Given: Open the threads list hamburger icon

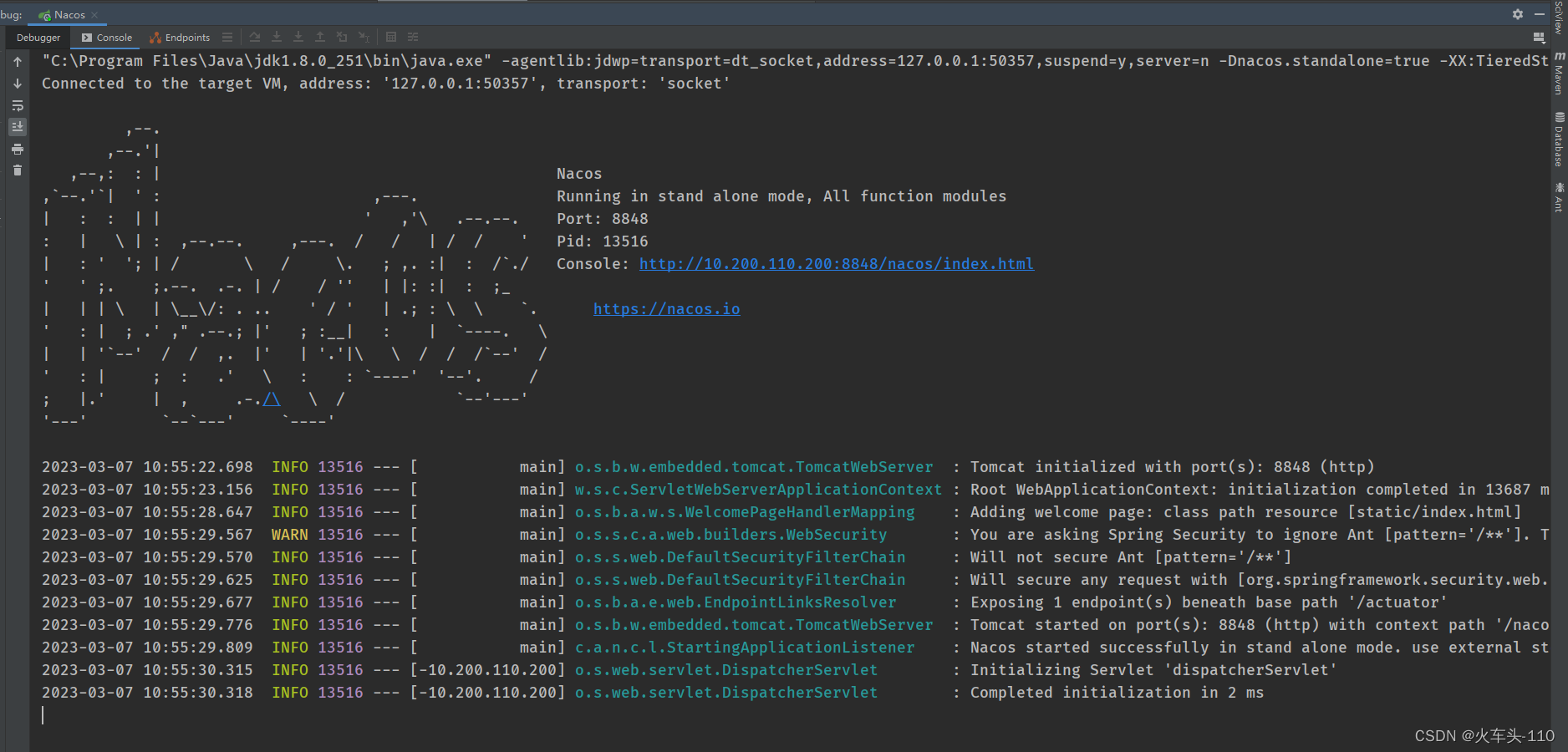Looking at the screenshot, I should pos(227,38).
